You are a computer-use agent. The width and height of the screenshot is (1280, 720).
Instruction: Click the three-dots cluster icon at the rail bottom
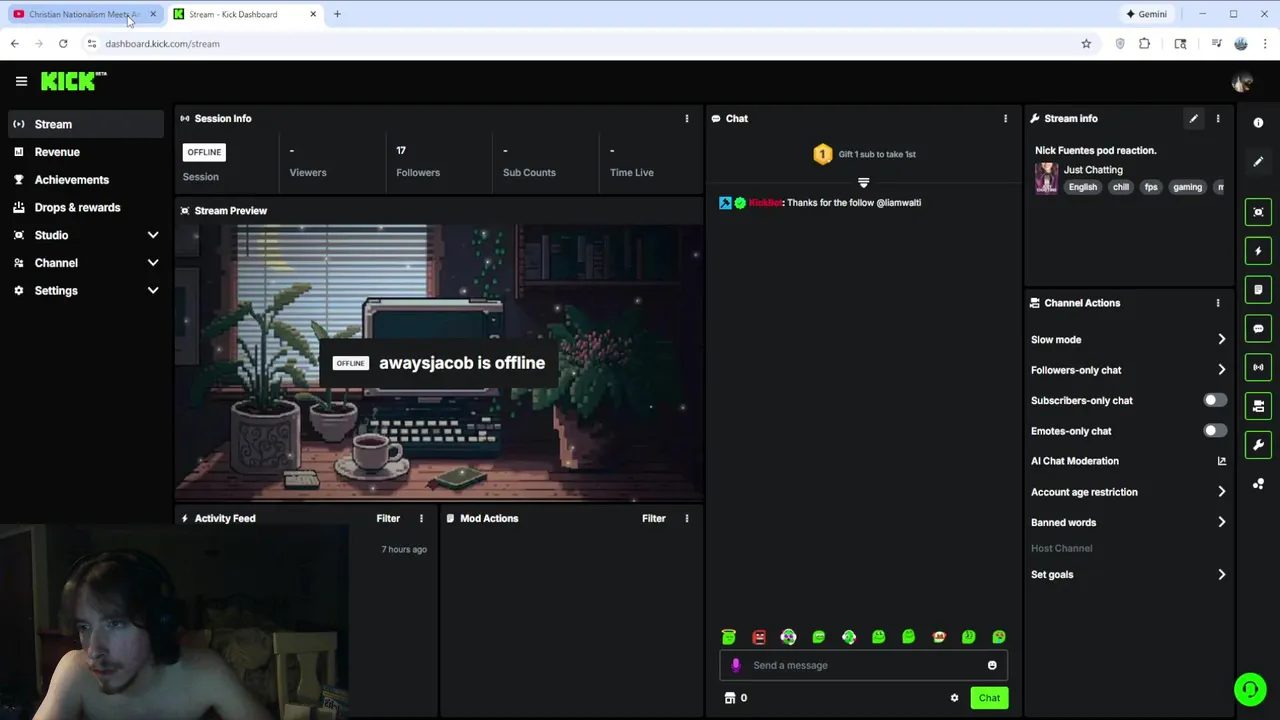(x=1258, y=484)
